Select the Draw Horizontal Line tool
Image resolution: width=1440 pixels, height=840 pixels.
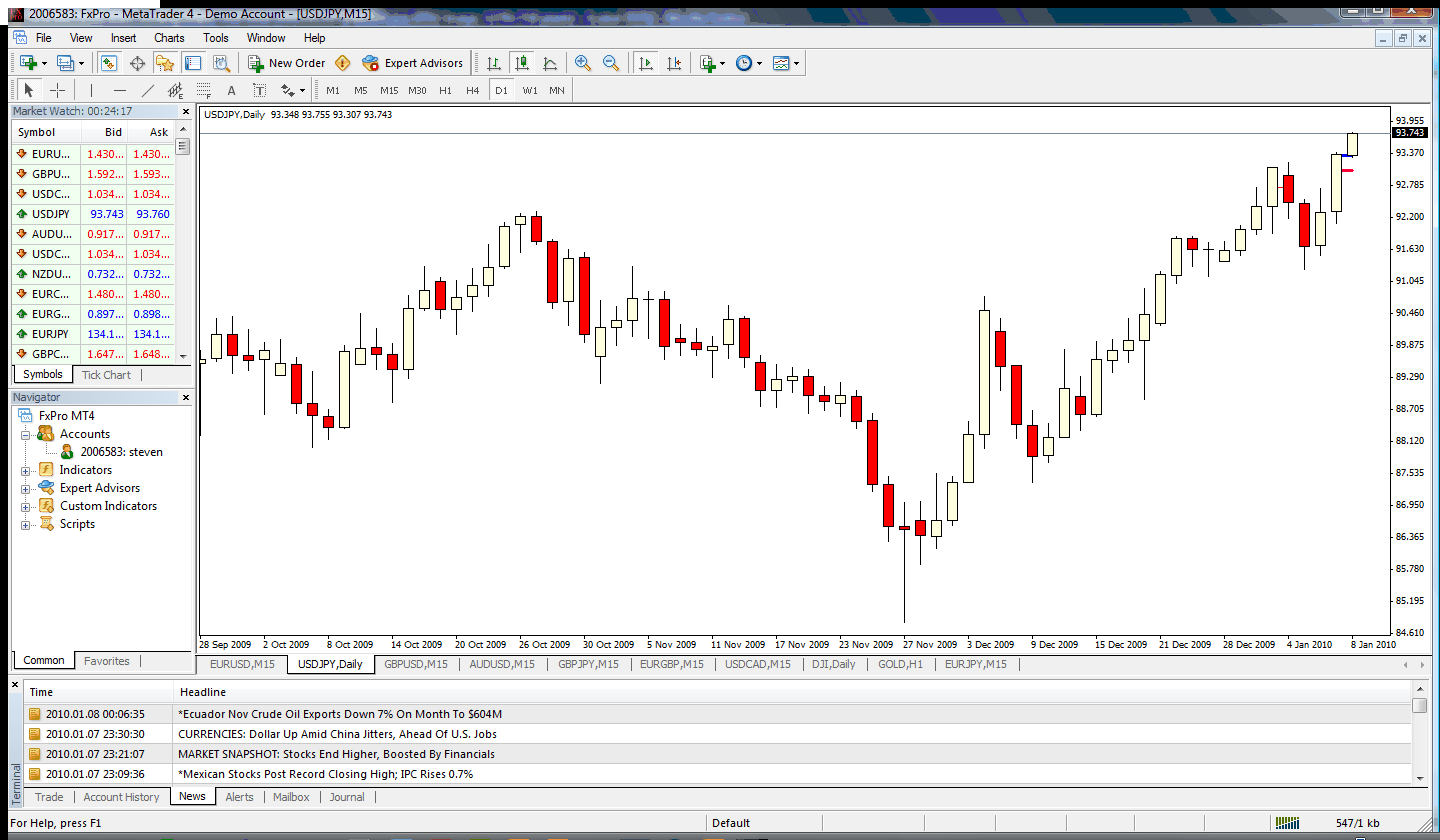tap(119, 90)
